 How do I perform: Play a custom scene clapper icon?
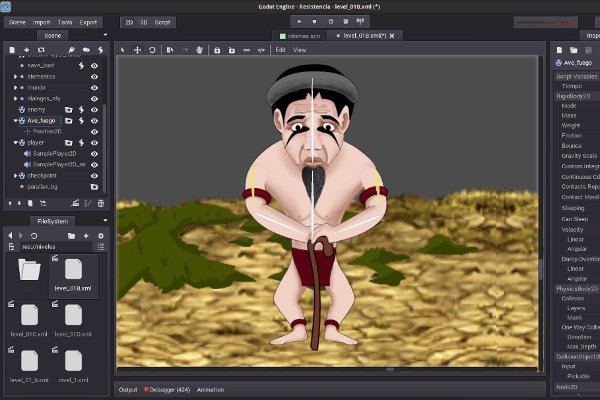[346, 22]
